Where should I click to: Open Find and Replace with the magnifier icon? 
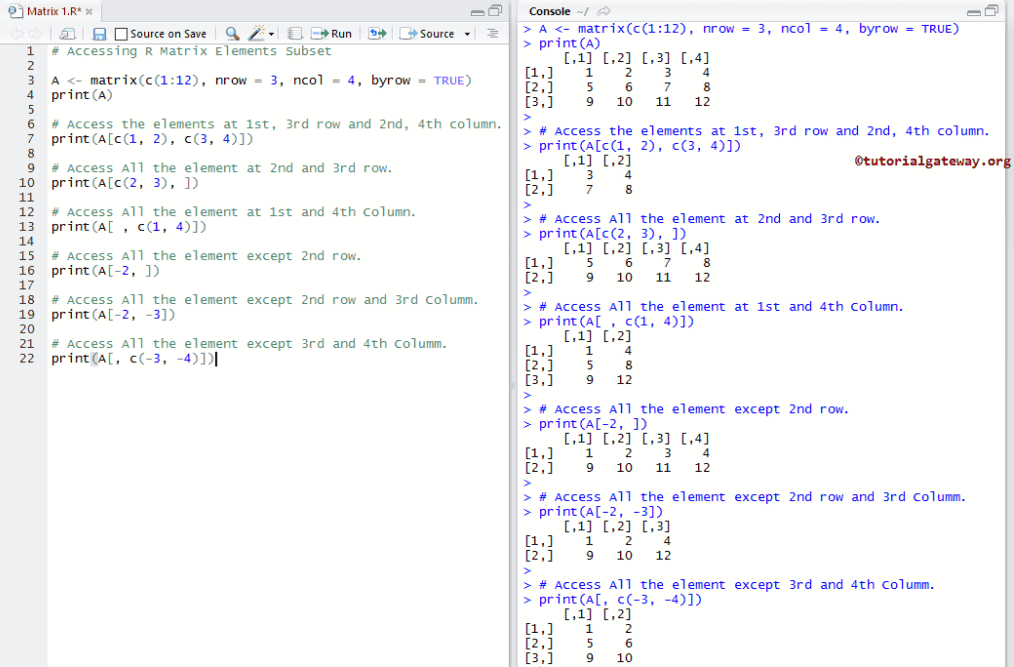[x=232, y=33]
